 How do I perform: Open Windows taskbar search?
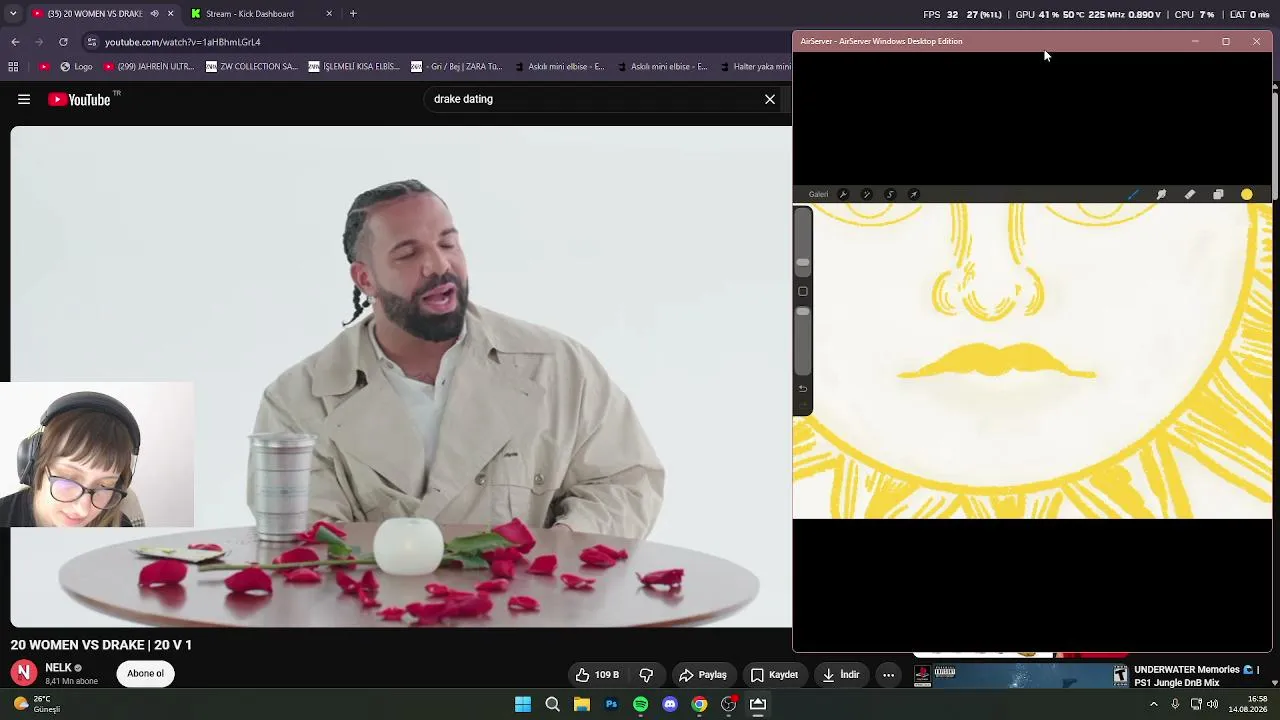pos(552,704)
